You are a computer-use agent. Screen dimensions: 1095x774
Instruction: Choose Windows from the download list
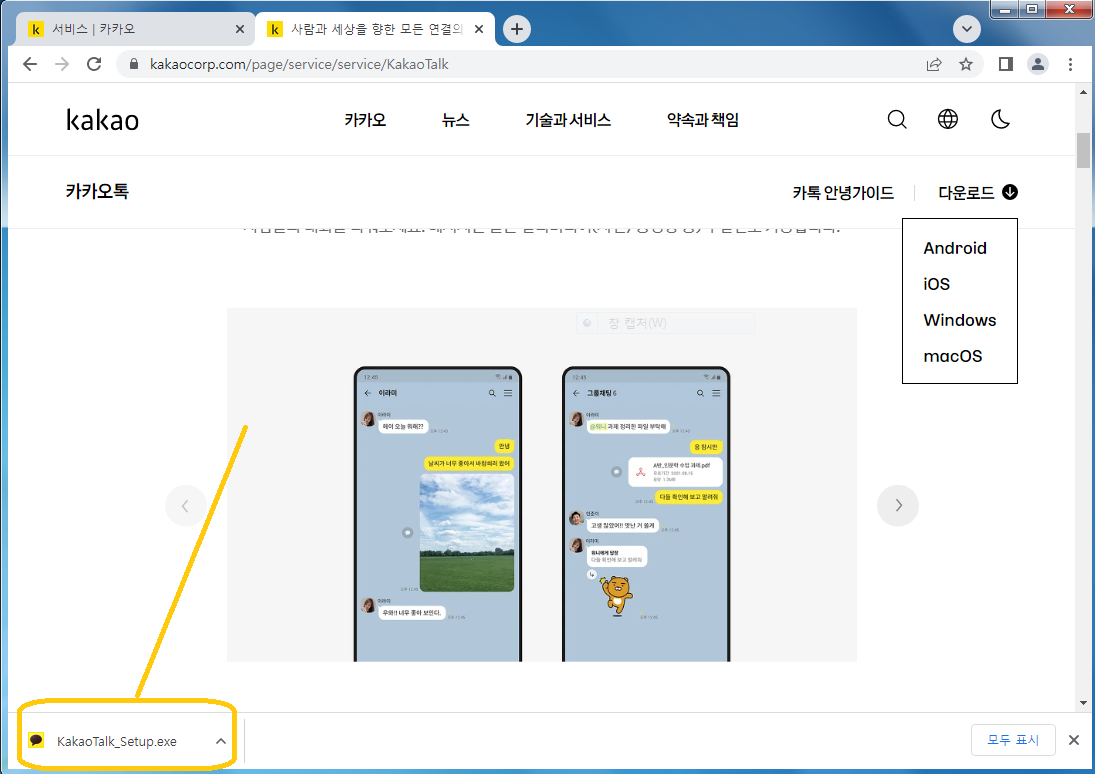tap(960, 320)
